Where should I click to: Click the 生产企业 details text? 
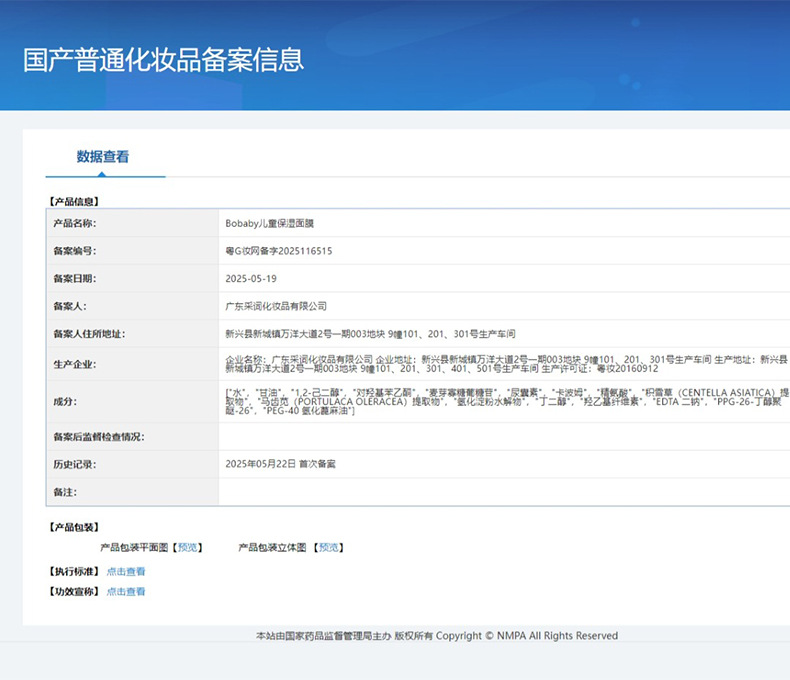[506, 364]
